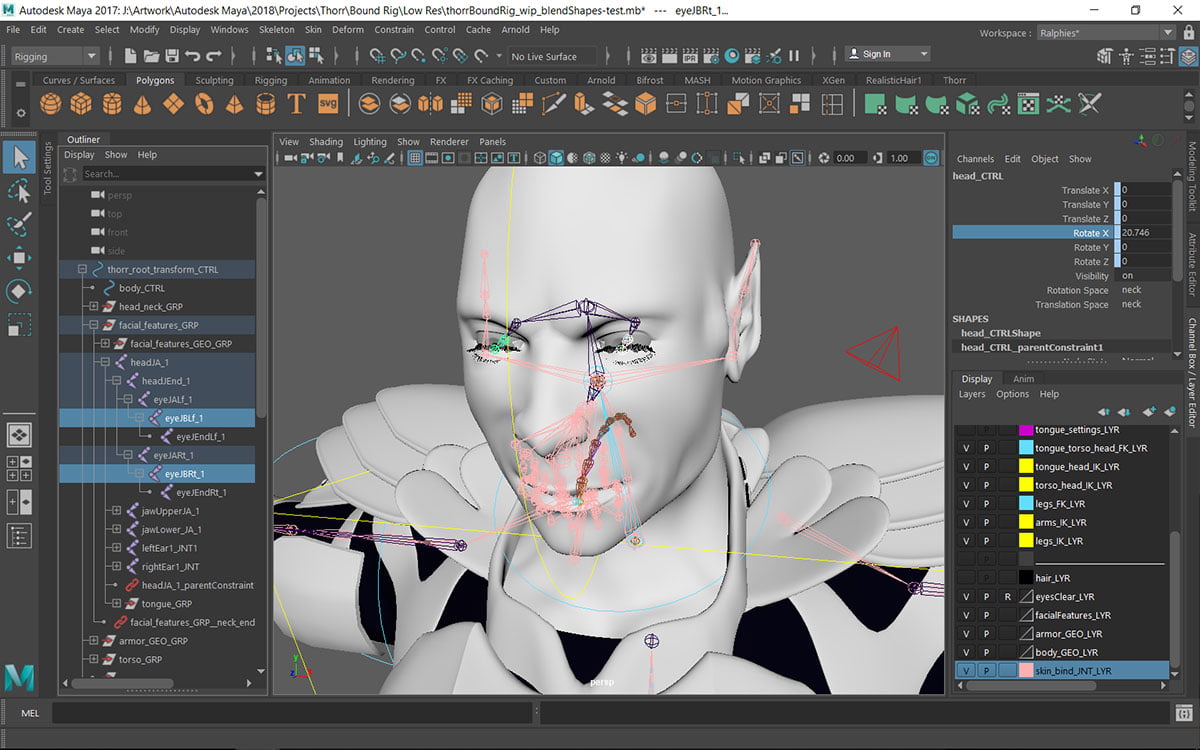Switch to the Anim tab in Layer Editor
The height and width of the screenshot is (750, 1200).
[1023, 378]
